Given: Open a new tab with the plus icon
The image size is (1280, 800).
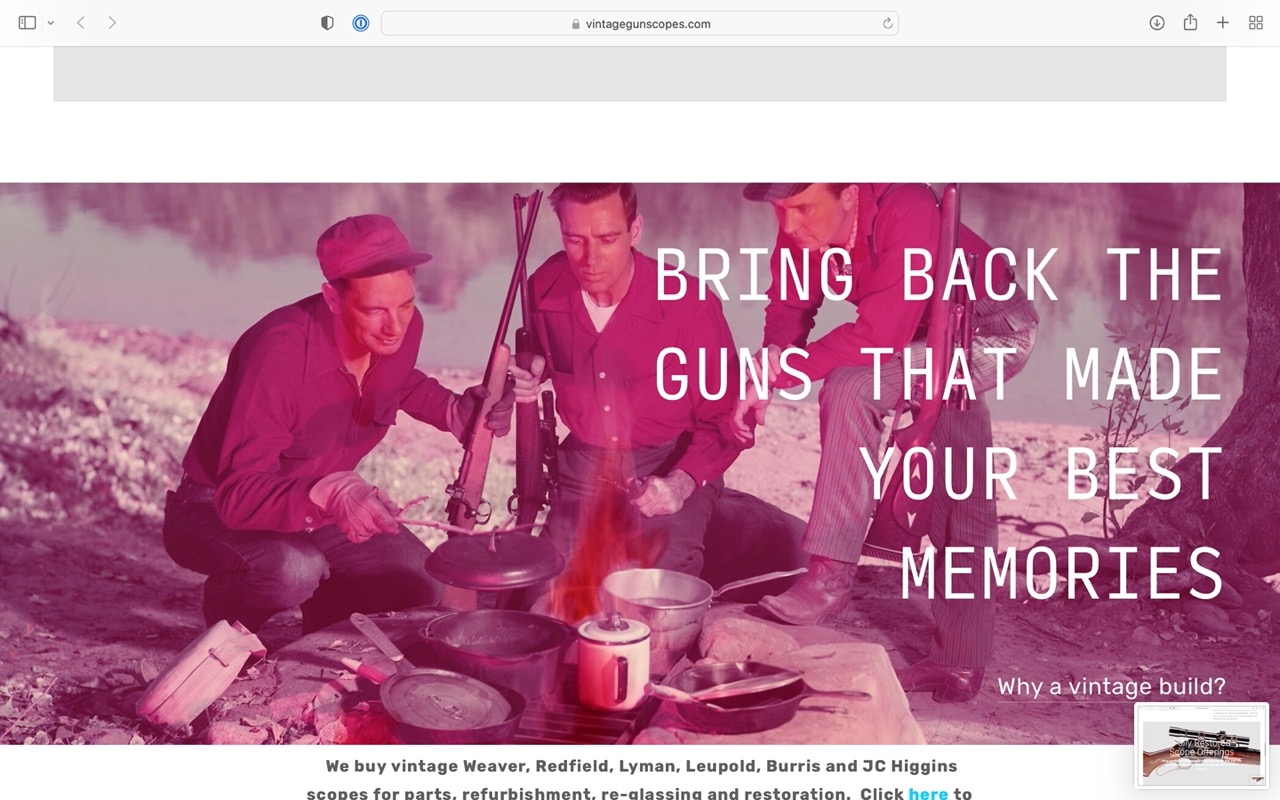Looking at the screenshot, I should 1223,23.
